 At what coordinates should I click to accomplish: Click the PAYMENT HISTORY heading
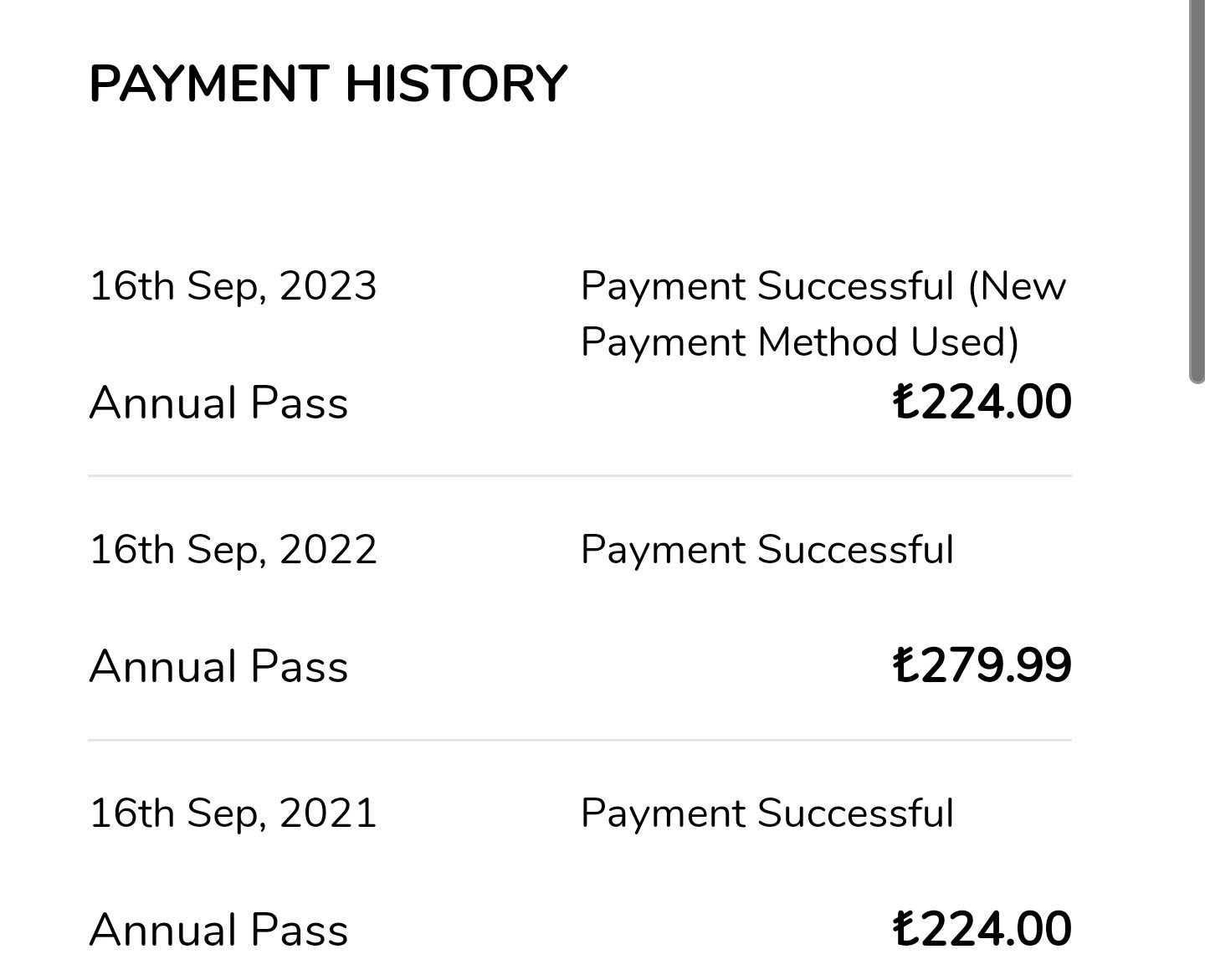point(328,84)
